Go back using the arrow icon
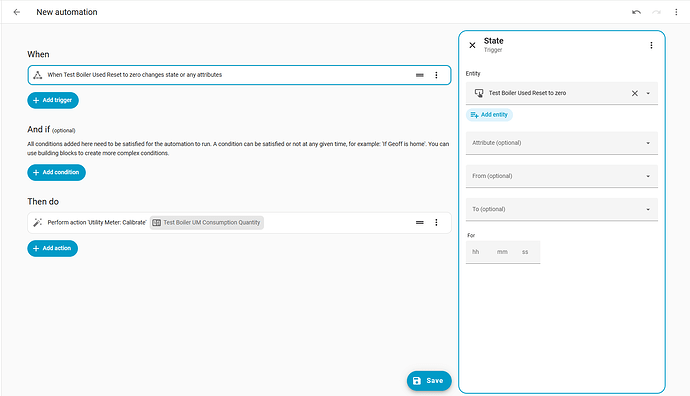Screen dimensions: 690x396 point(17,12)
